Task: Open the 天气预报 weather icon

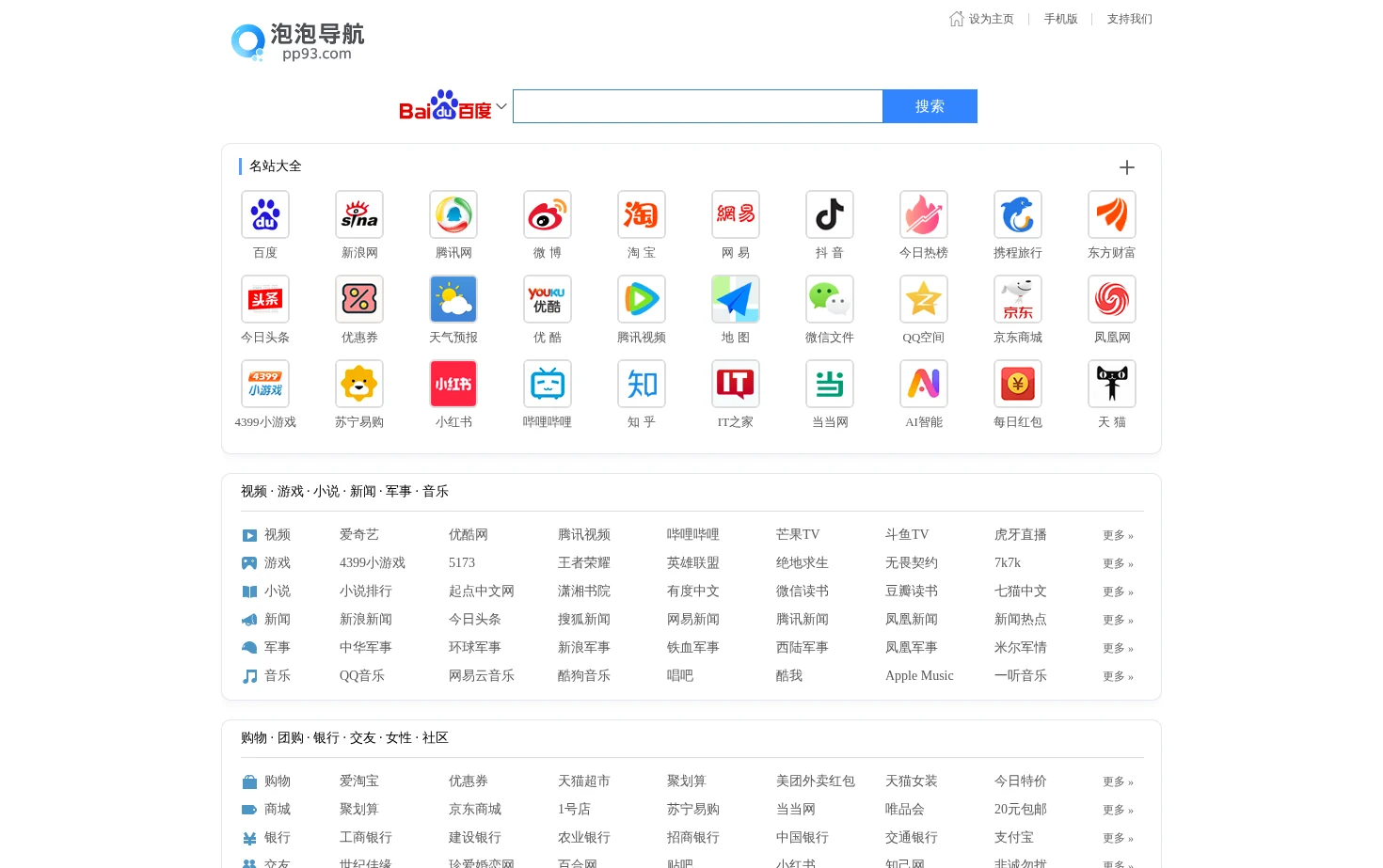Action: [453, 299]
